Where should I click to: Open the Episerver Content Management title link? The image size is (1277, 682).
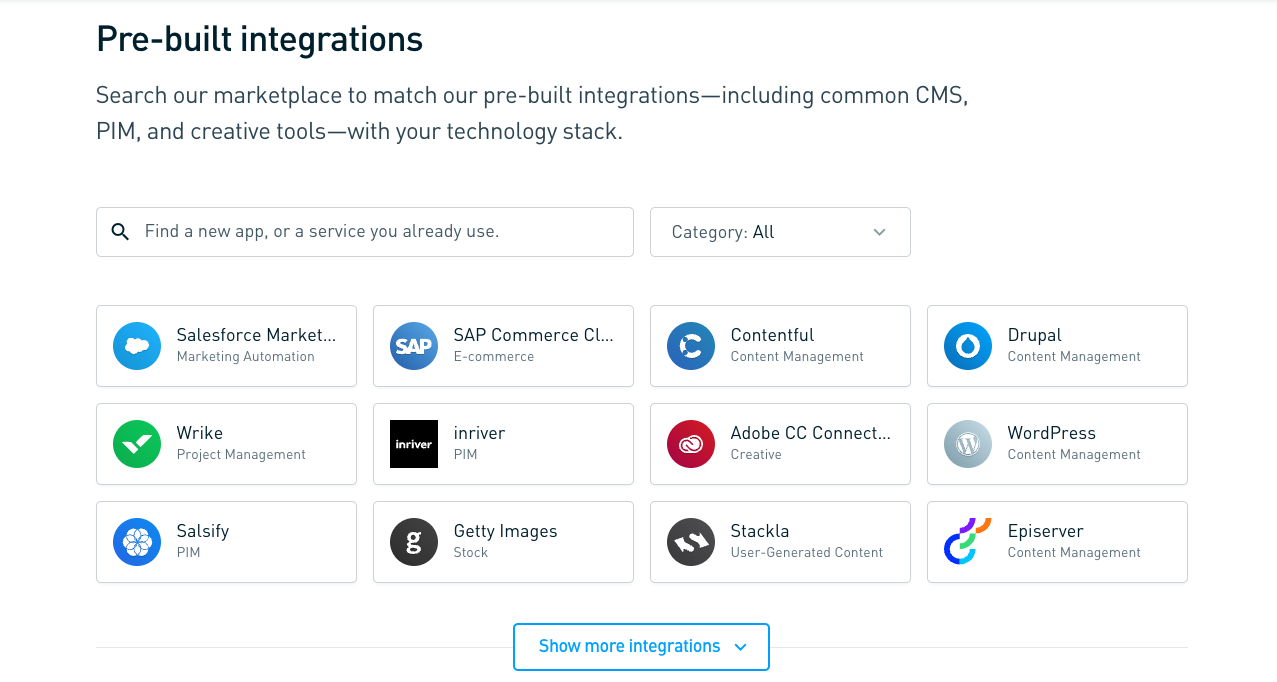coord(1045,531)
